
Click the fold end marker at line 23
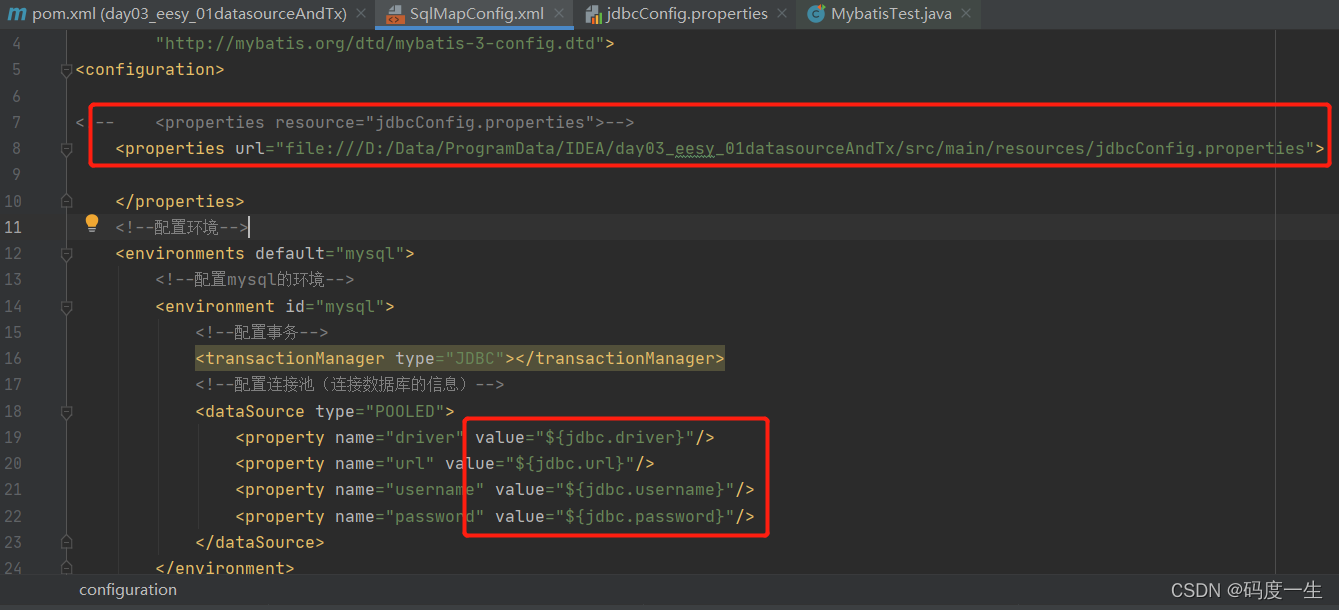pyautogui.click(x=66, y=542)
